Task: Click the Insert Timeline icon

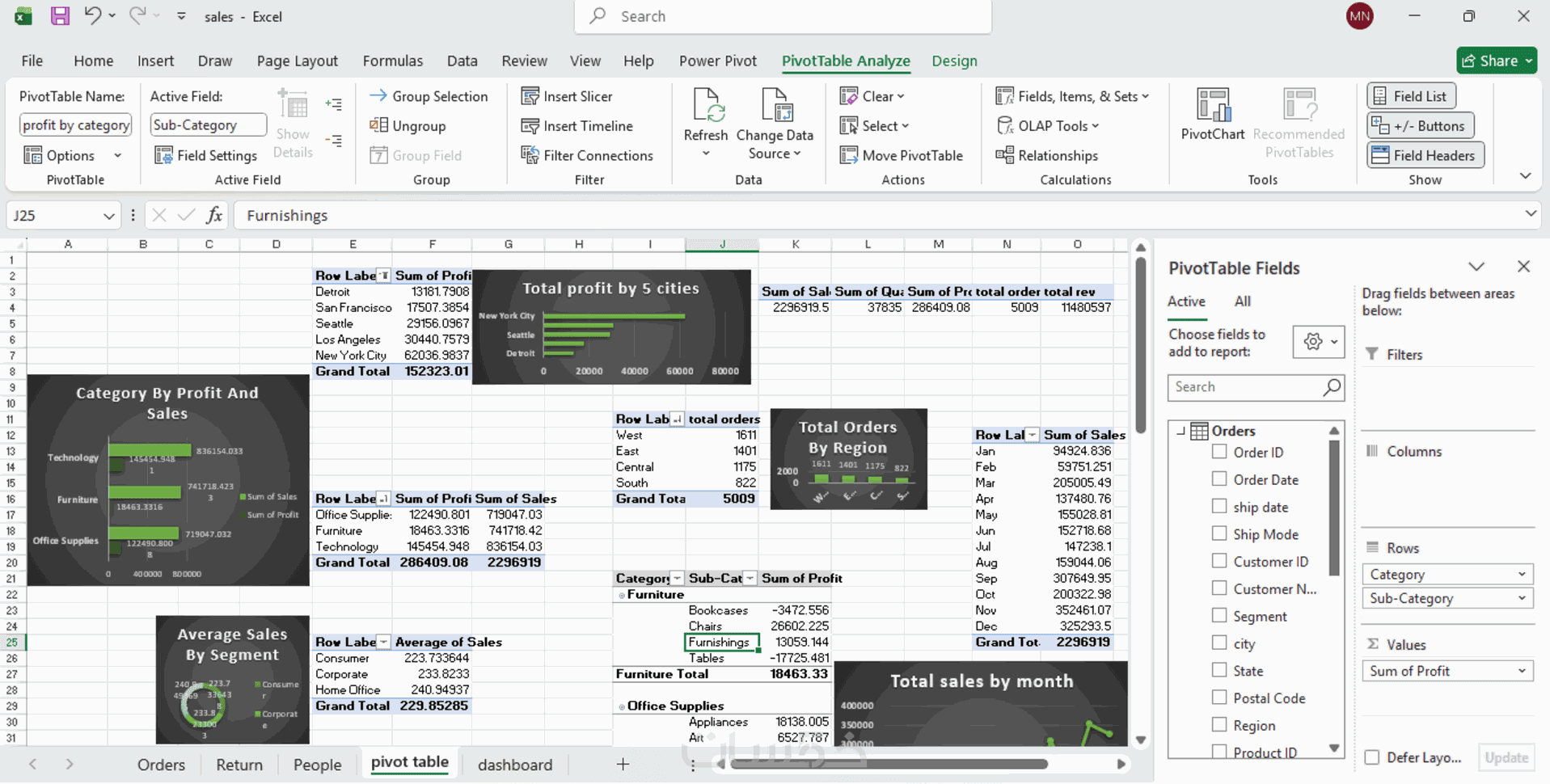Action: 530,126
